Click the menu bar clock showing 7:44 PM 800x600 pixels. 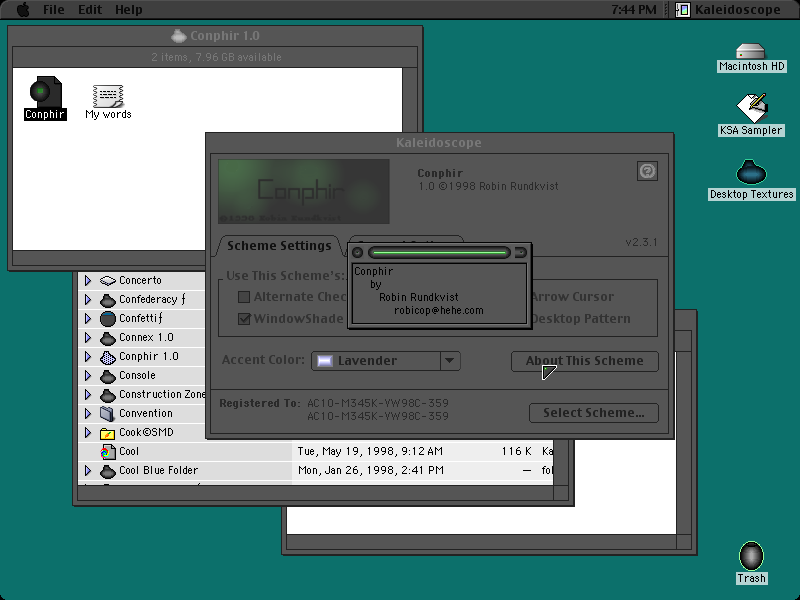634,10
